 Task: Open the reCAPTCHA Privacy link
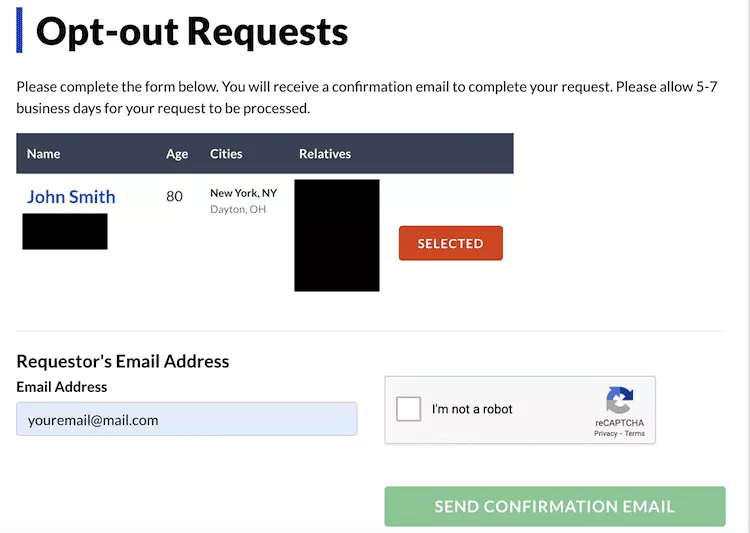[x=606, y=433]
